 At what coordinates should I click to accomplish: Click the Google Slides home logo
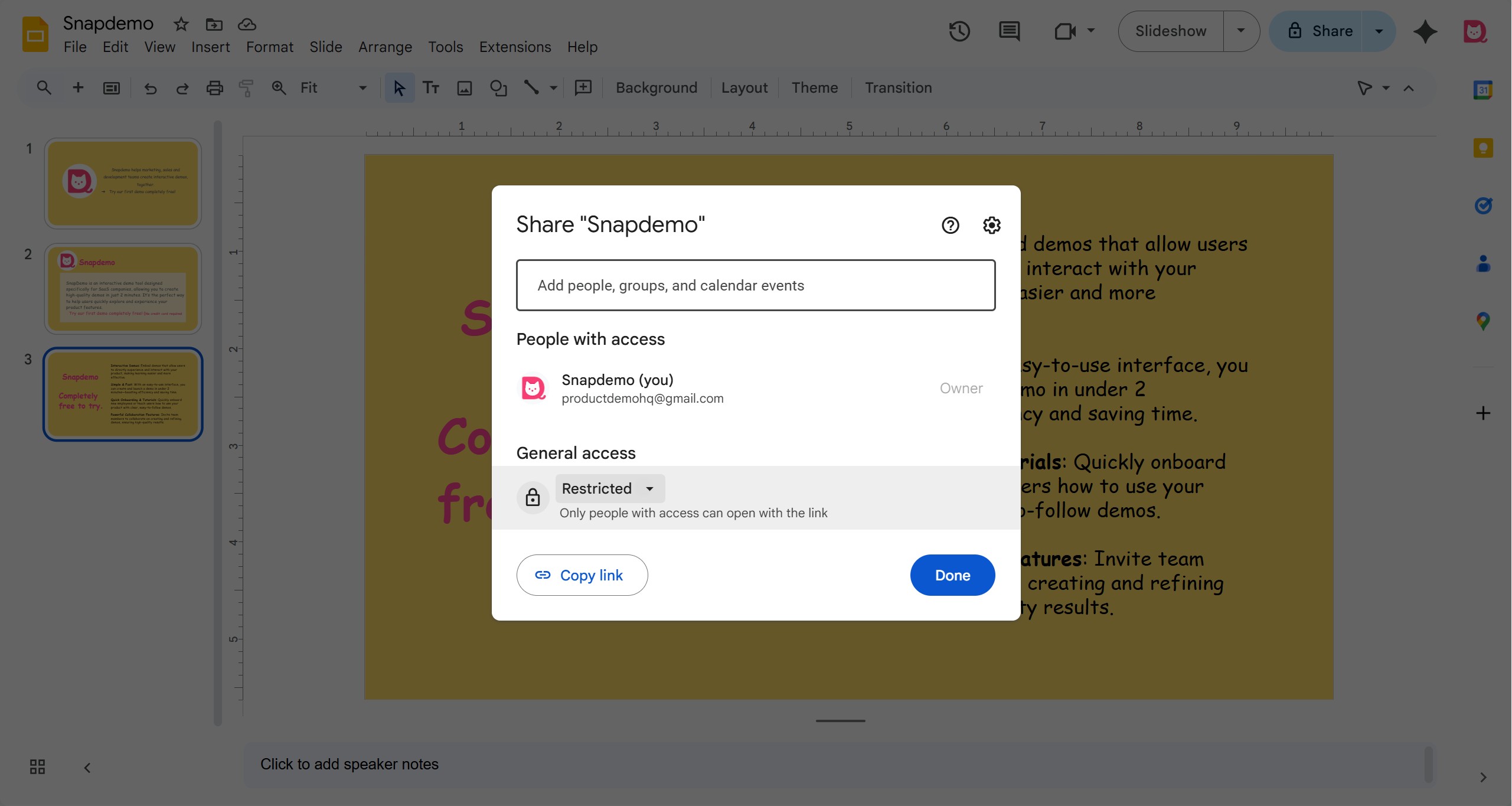(x=35, y=34)
